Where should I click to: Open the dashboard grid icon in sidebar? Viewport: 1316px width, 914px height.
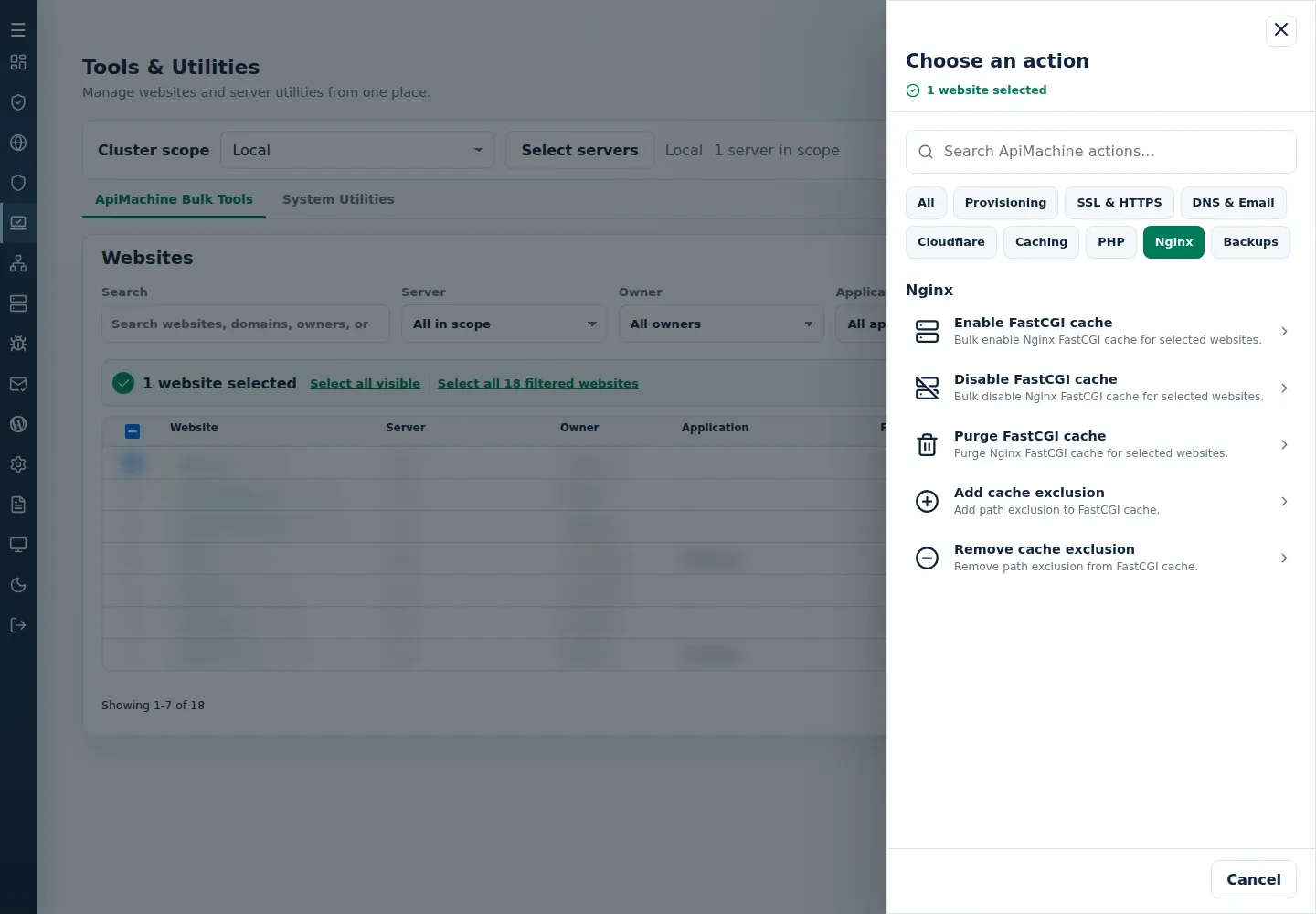pyautogui.click(x=18, y=62)
